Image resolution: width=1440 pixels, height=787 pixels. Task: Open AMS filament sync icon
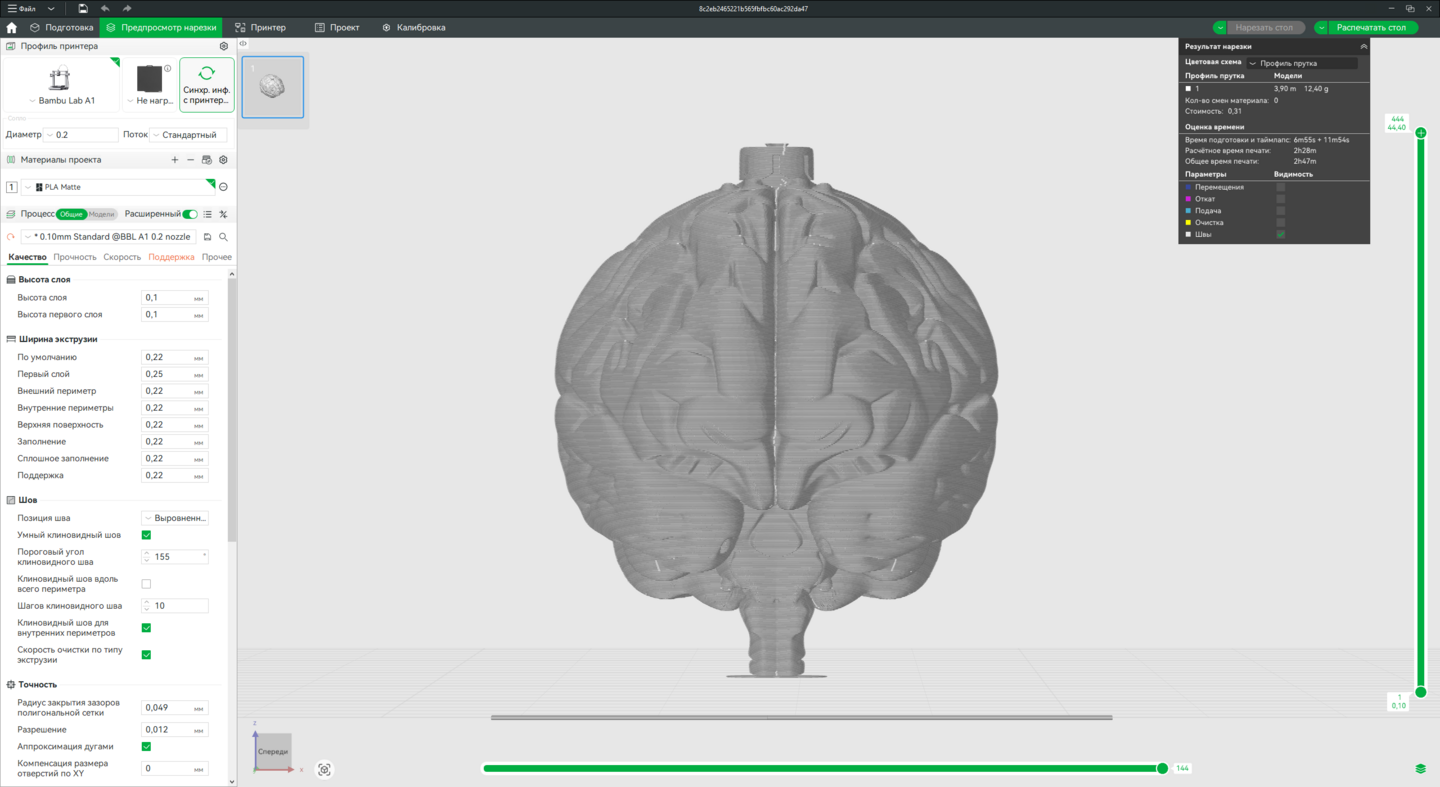(x=207, y=160)
